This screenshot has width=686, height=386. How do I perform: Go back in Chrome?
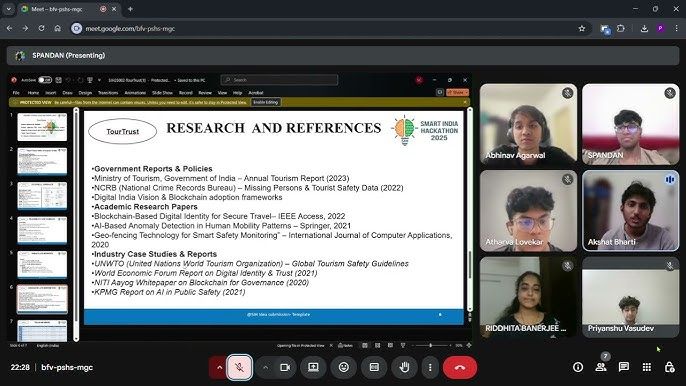[x=9, y=28]
